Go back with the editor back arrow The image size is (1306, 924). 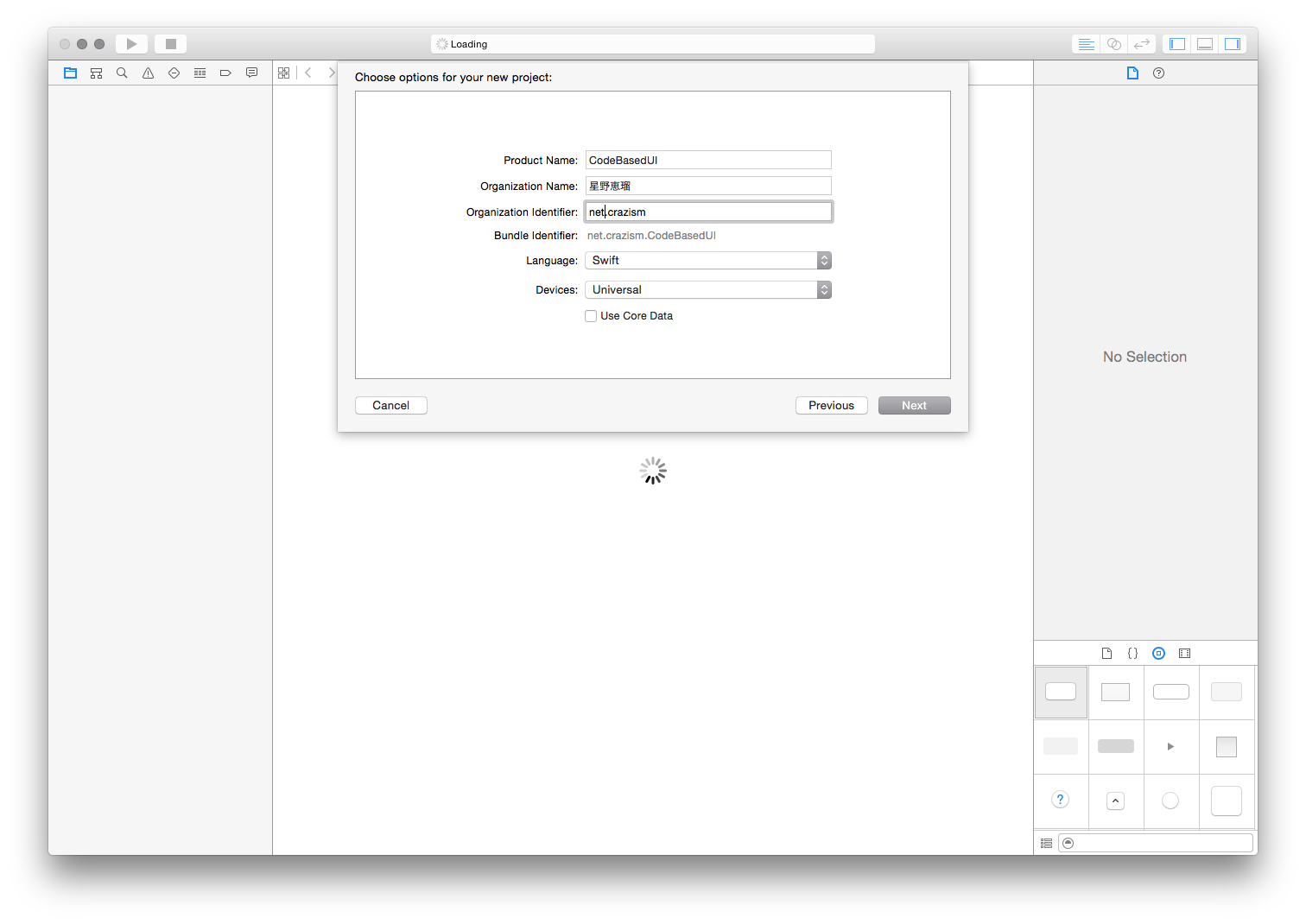point(308,73)
